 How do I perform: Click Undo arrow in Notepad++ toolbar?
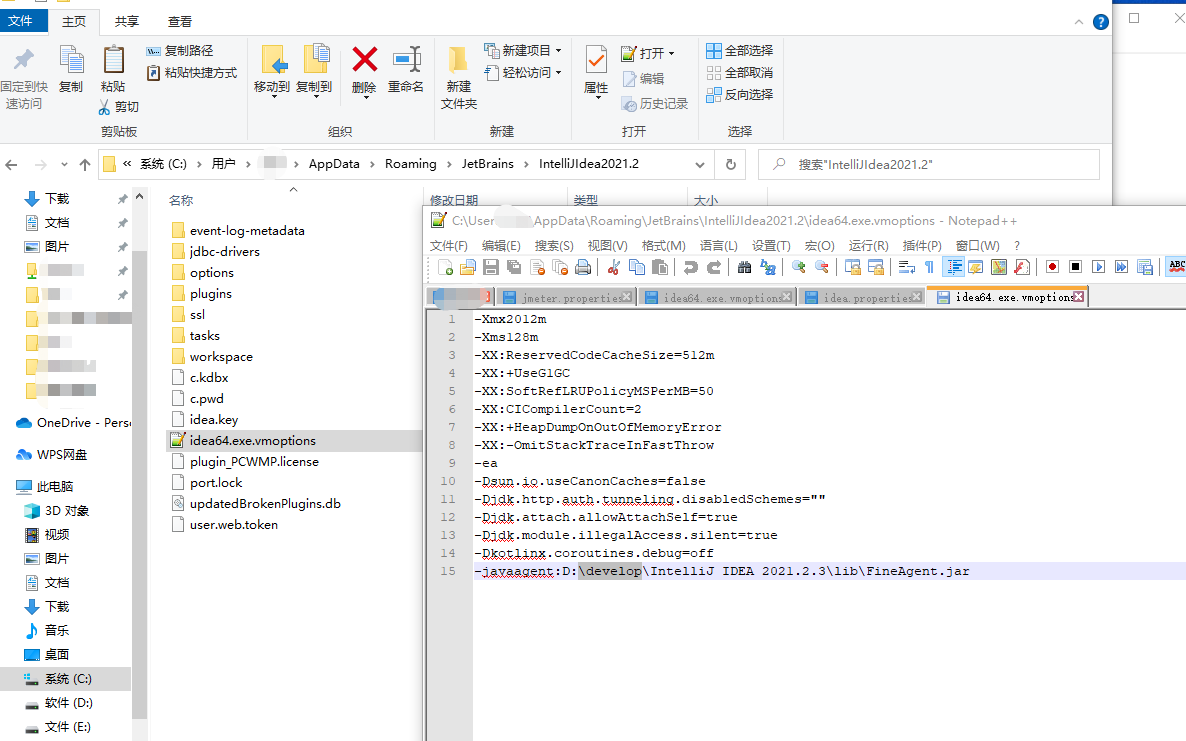pyautogui.click(x=690, y=267)
